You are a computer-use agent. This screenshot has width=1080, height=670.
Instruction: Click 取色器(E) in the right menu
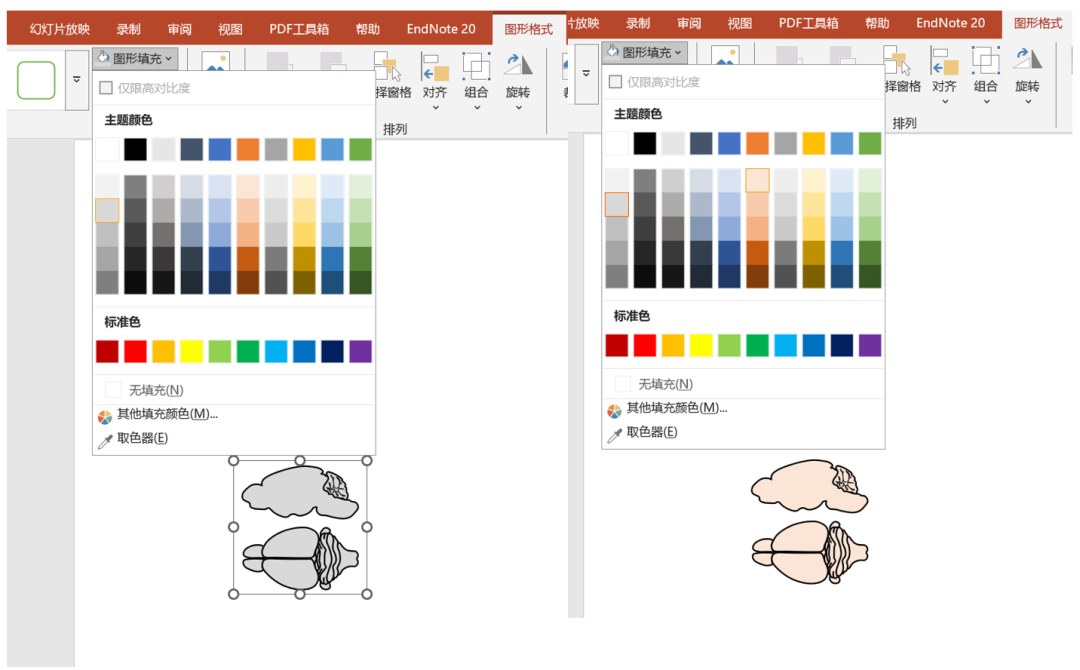pyautogui.click(x=651, y=432)
